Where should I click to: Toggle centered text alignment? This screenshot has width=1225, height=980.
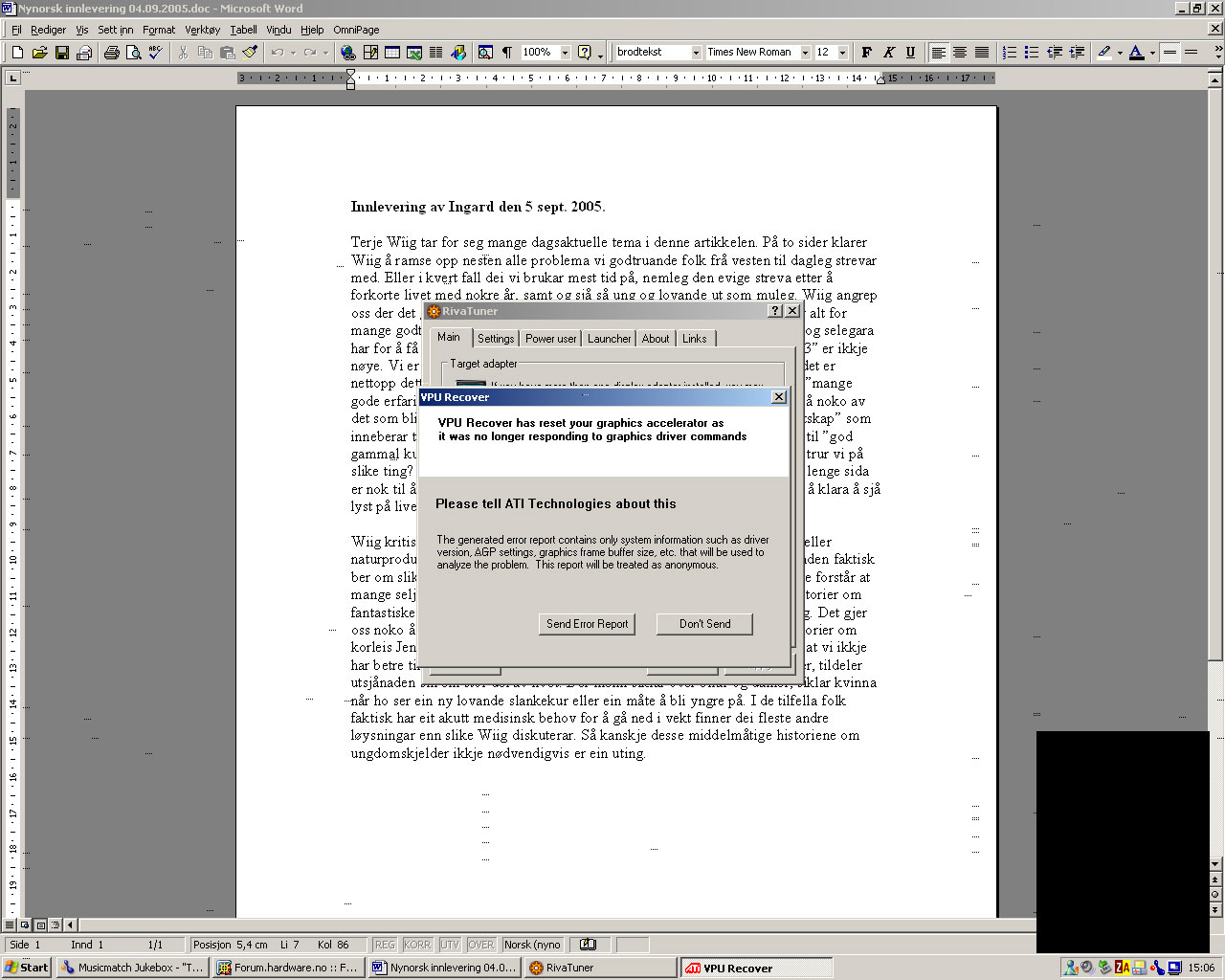[960, 53]
